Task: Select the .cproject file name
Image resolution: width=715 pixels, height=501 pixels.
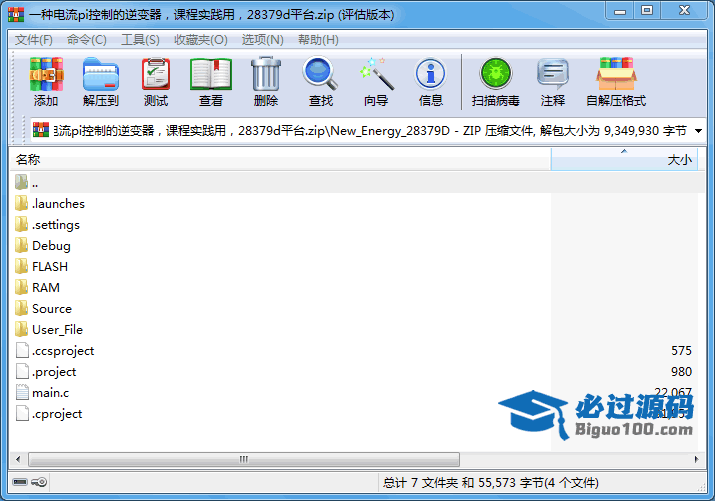Action: click(x=57, y=414)
